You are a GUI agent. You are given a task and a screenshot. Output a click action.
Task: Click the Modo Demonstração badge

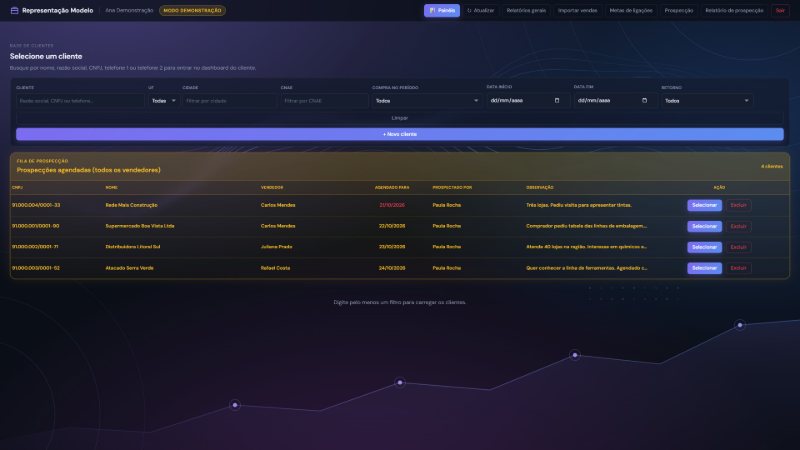coord(192,10)
